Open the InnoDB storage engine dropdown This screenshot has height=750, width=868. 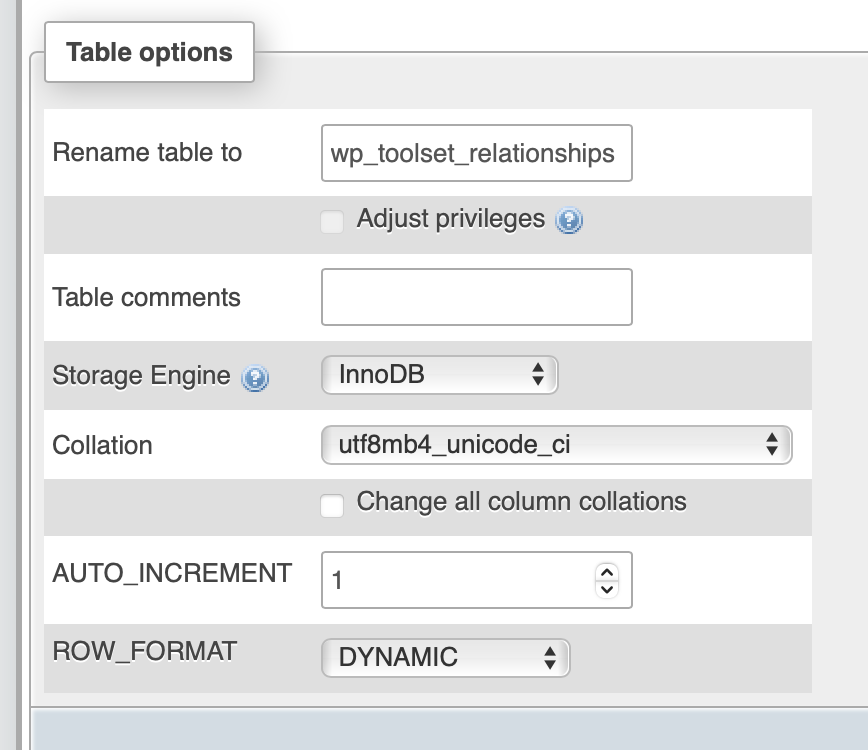[x=439, y=375]
